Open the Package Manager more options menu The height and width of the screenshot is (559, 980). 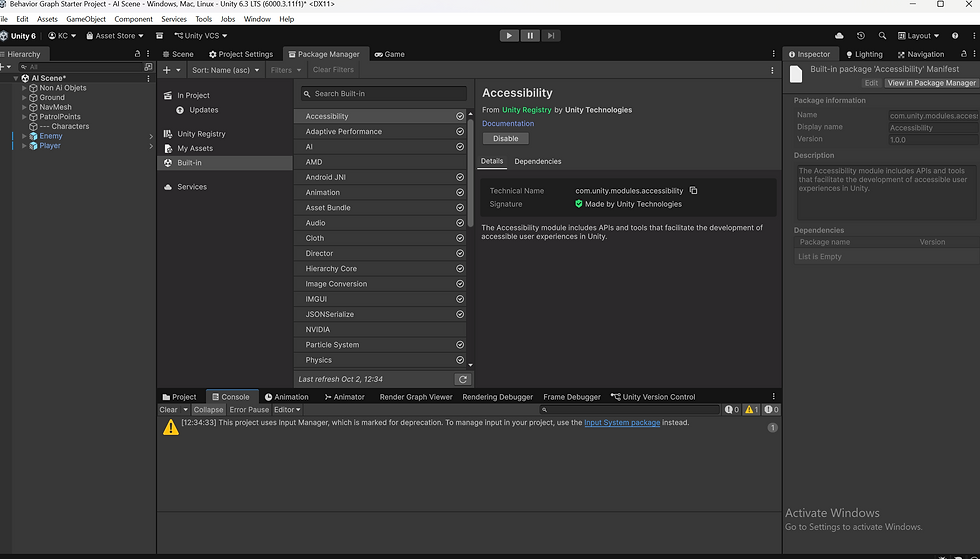772,70
